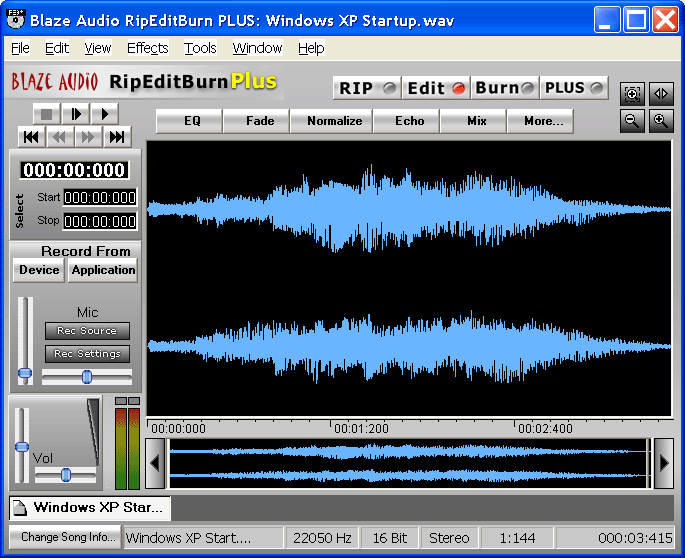Record from Device button
The image size is (685, 558).
(x=39, y=270)
